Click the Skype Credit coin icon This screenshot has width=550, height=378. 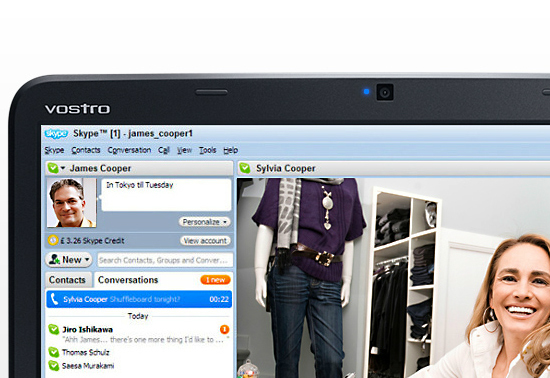53,240
